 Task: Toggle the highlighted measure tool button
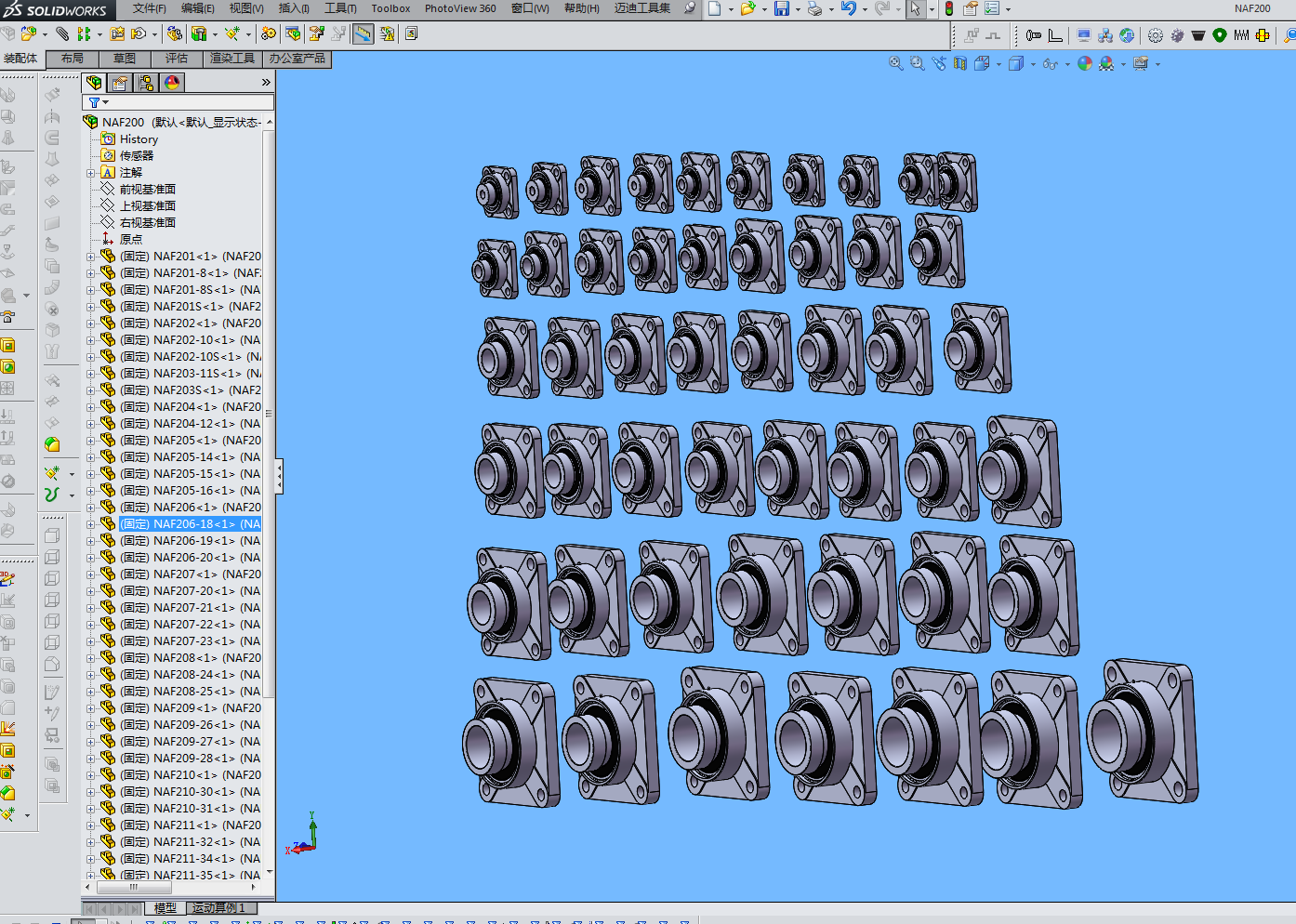363,34
